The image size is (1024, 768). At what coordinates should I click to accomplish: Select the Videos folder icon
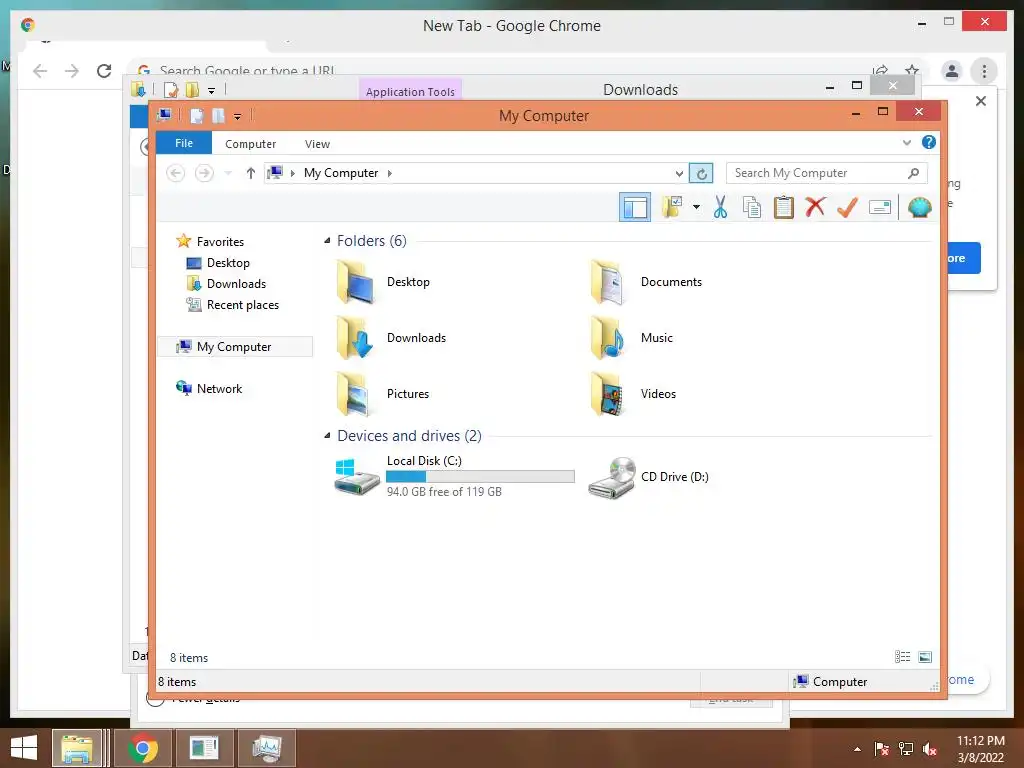pos(609,394)
